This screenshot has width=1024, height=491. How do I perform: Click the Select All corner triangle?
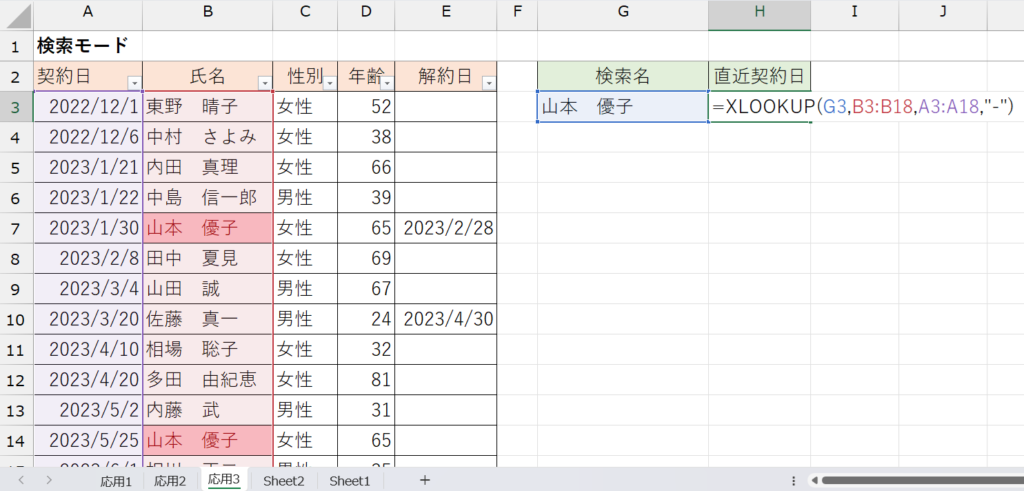[16, 15]
